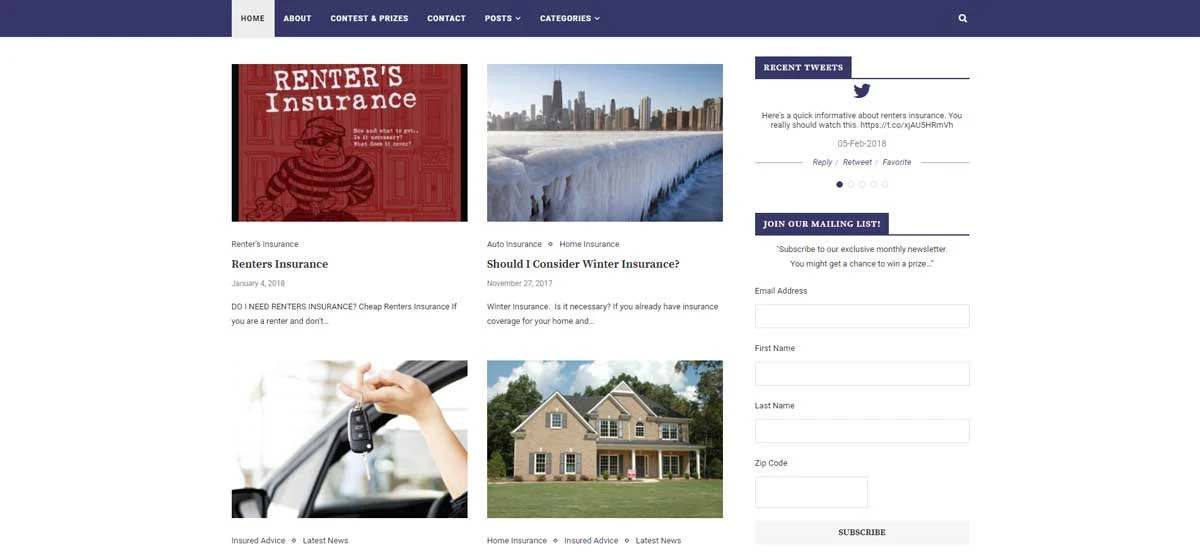This screenshot has width=1200, height=555.
Task: Open the Renters Insurance article title
Action: click(x=280, y=264)
